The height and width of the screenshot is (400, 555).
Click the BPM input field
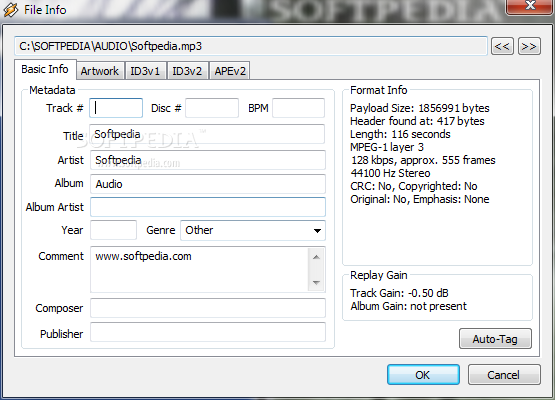(x=298, y=108)
